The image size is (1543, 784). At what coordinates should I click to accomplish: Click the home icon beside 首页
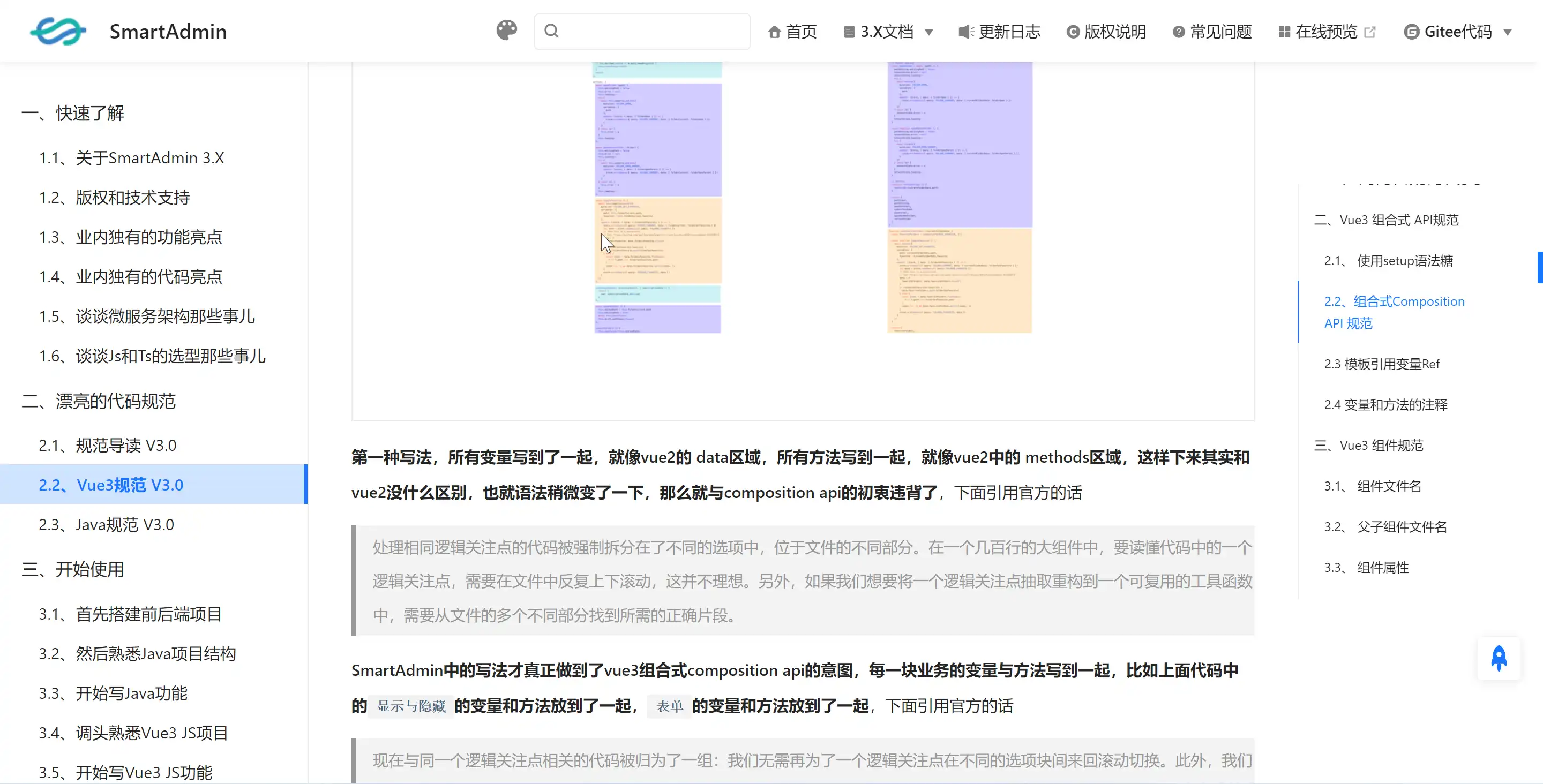pos(774,32)
